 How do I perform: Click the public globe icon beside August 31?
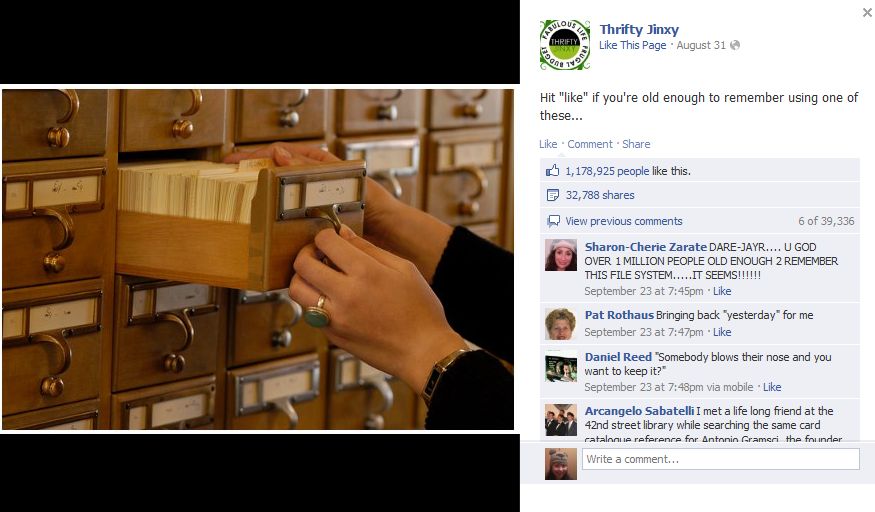[735, 45]
